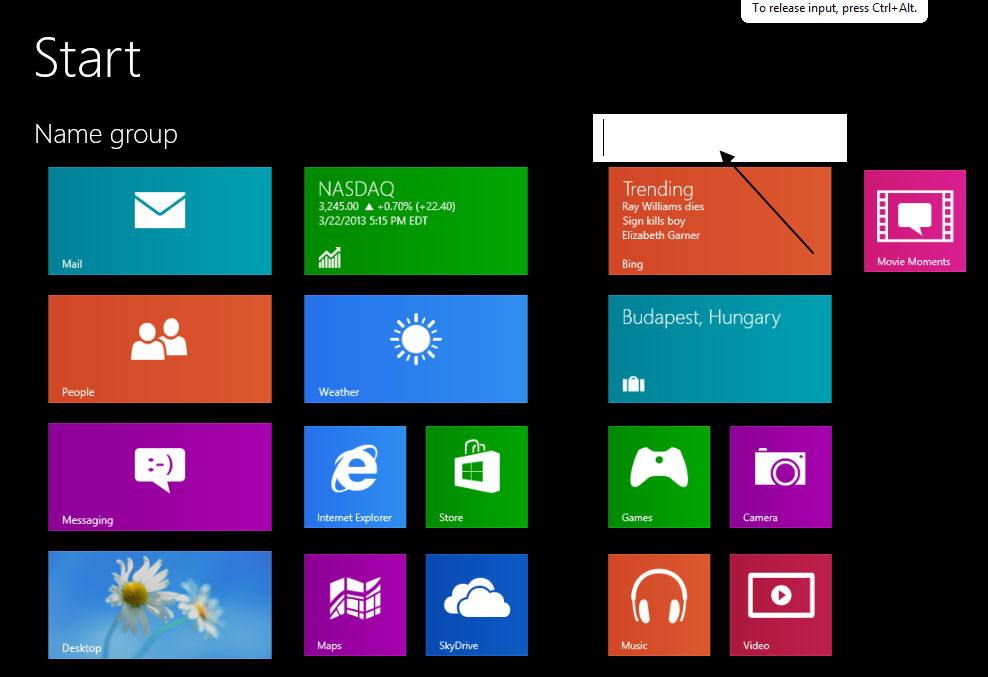Launch Internet Explorer tile
This screenshot has height=677, width=988.
pyautogui.click(x=355, y=477)
